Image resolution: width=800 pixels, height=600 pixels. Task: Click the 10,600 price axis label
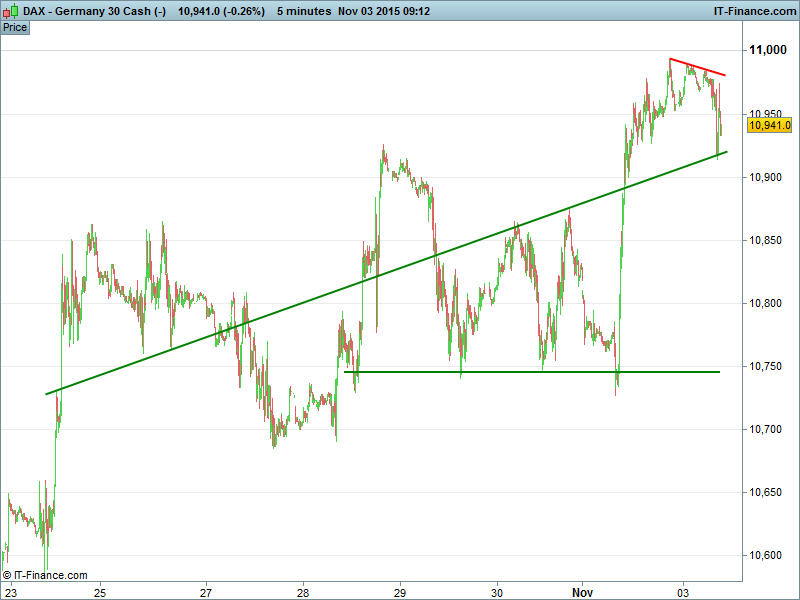pos(768,555)
